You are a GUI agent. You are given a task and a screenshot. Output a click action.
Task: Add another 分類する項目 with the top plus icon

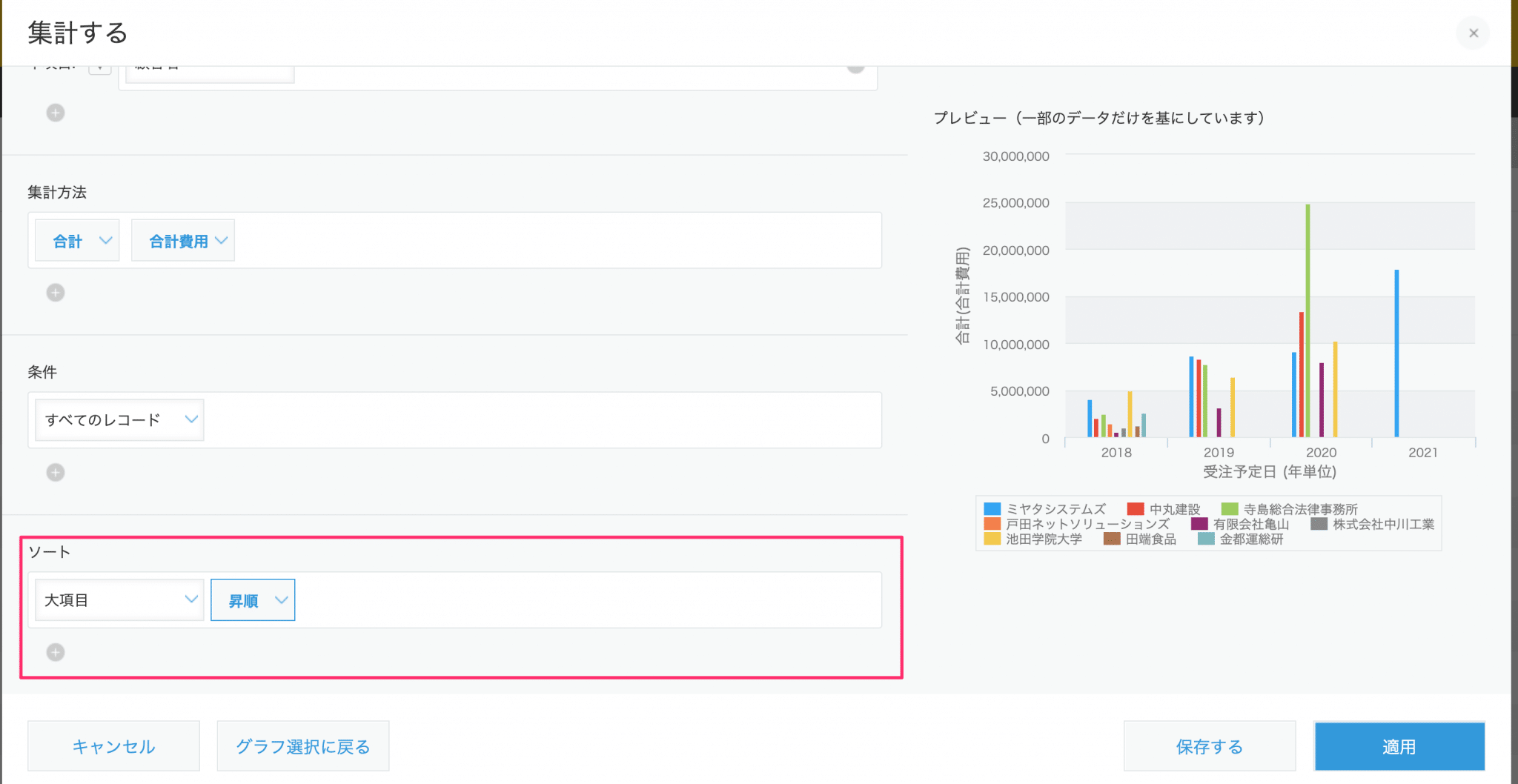56,113
